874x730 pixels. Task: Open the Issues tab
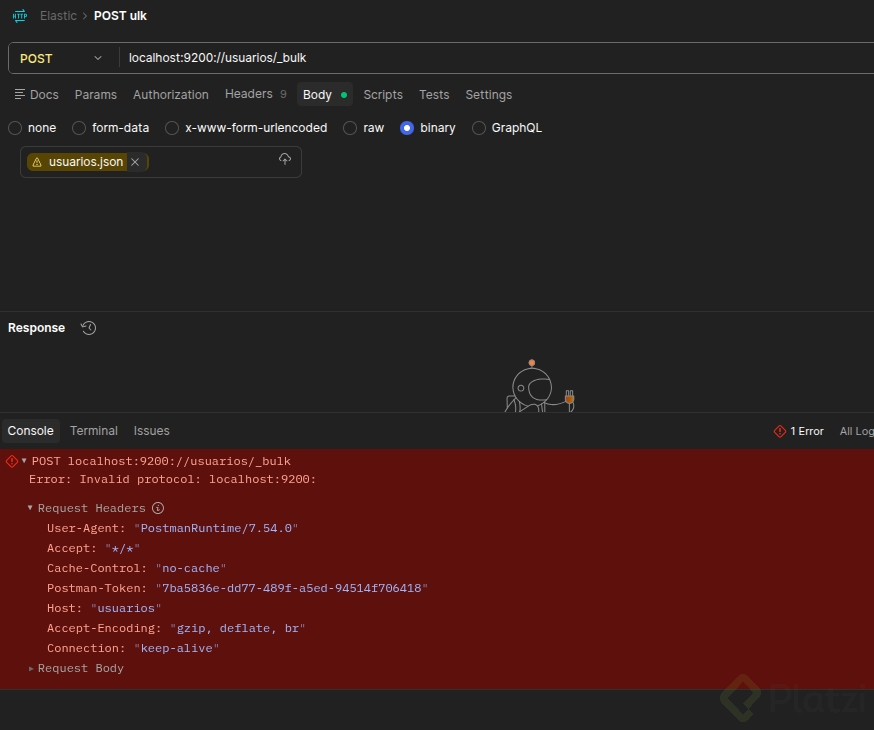(152, 431)
